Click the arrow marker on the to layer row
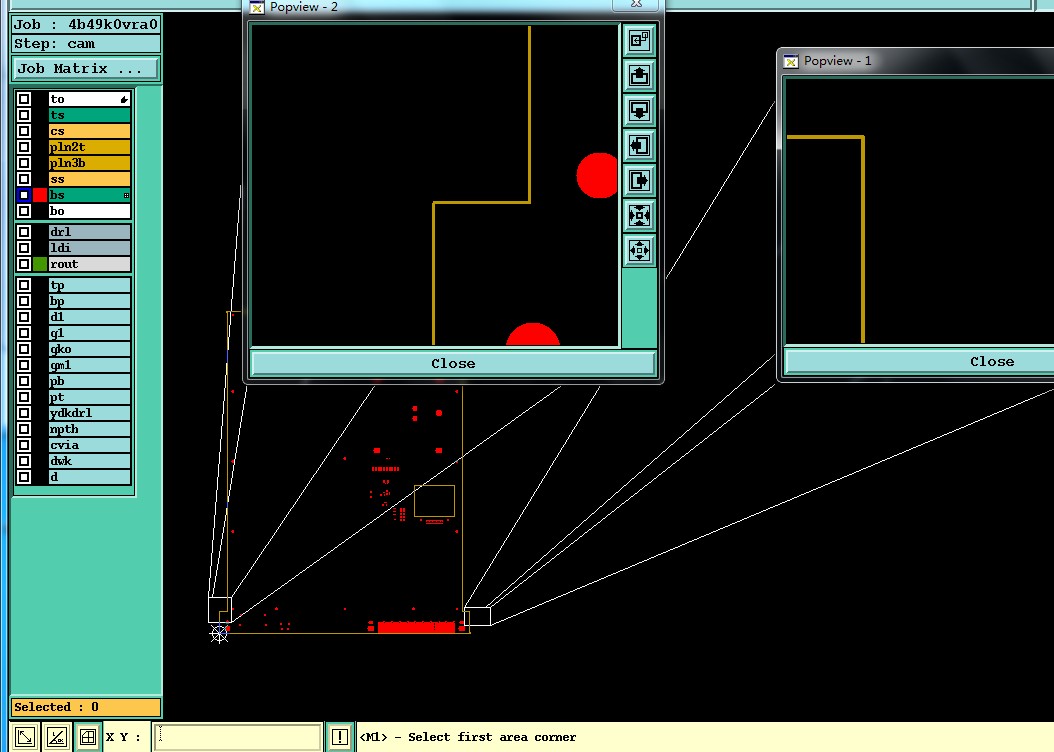1054x752 pixels. click(124, 99)
